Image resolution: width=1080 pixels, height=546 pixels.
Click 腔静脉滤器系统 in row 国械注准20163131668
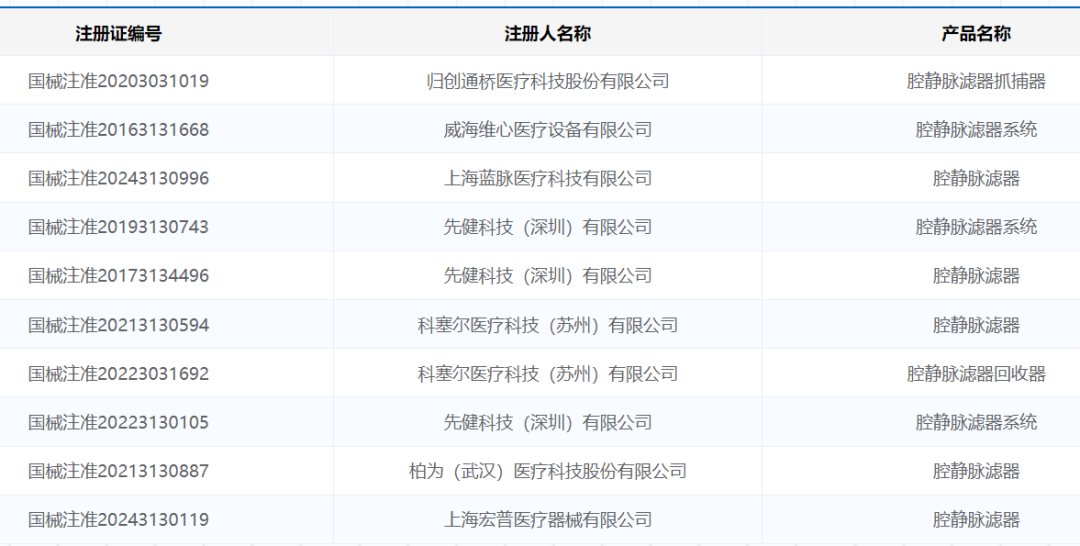click(x=976, y=129)
